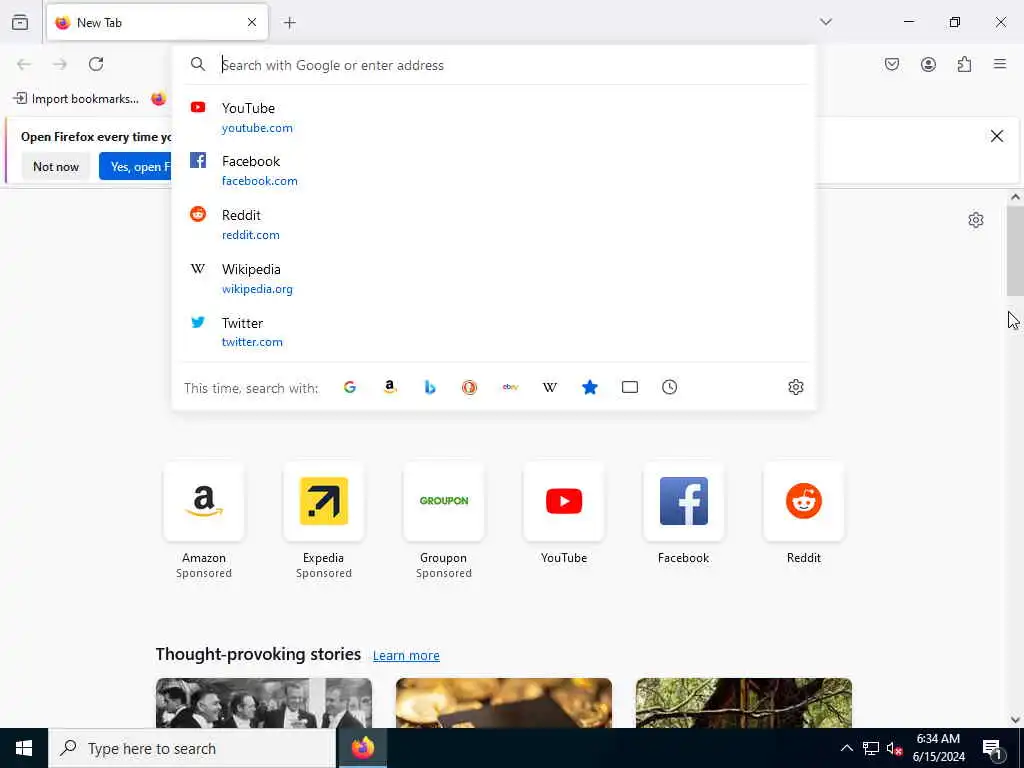This screenshot has height=768, width=1024.
Task: Click the Firefox taskbar icon
Action: point(363,748)
